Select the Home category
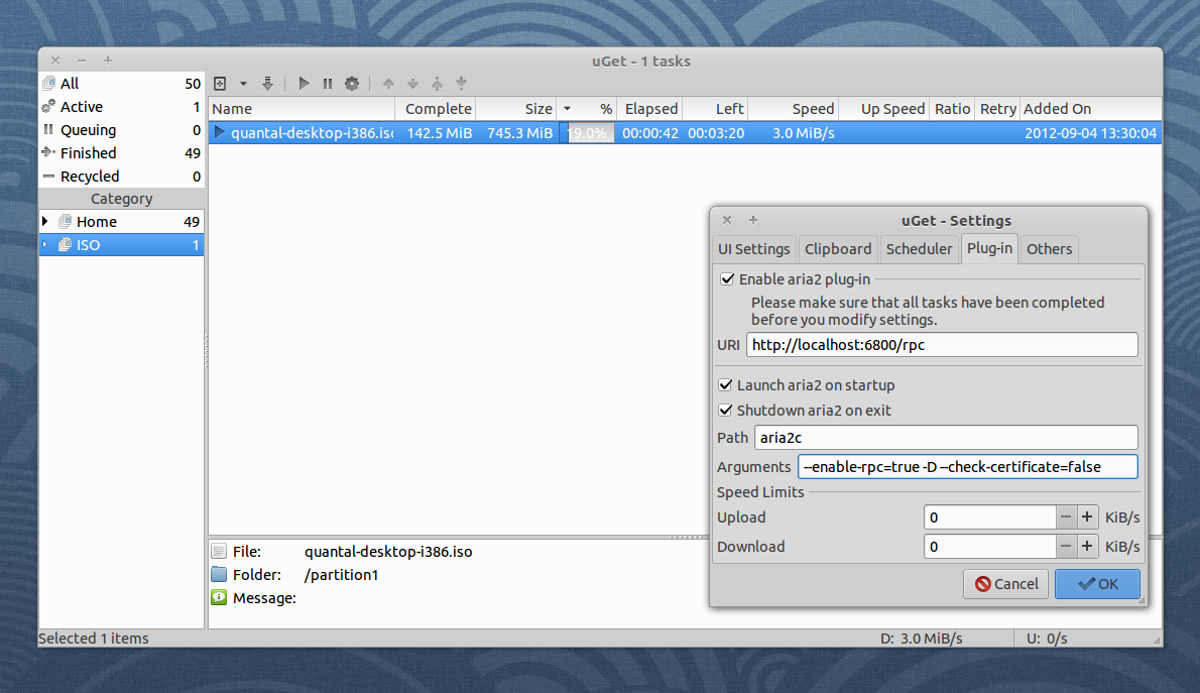This screenshot has height=693, width=1200. [121, 221]
